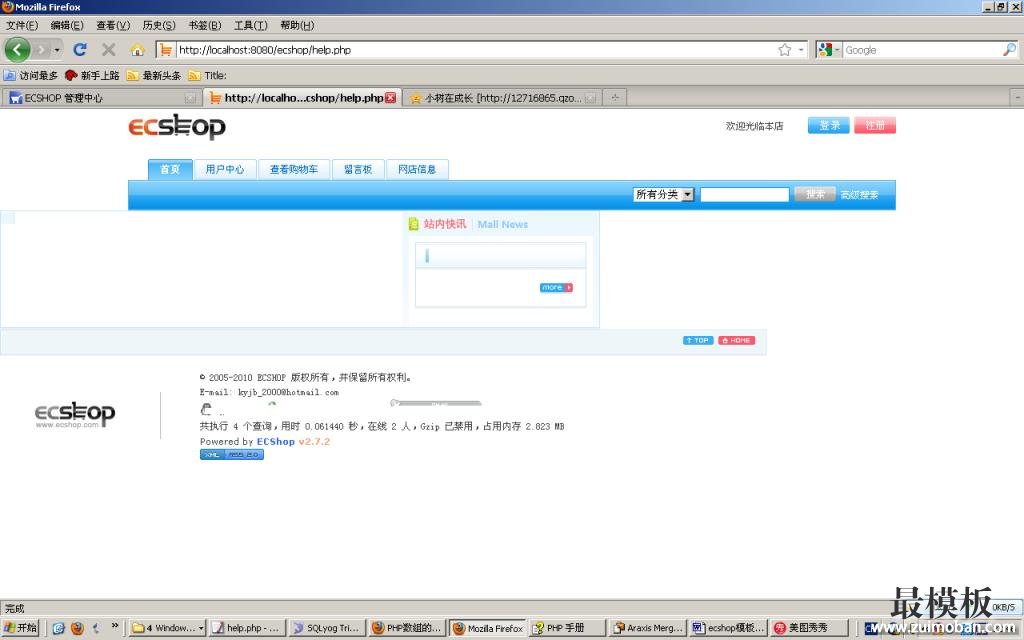Click the 站内快讯 news icon
This screenshot has height=640, width=1024.
coord(413,224)
